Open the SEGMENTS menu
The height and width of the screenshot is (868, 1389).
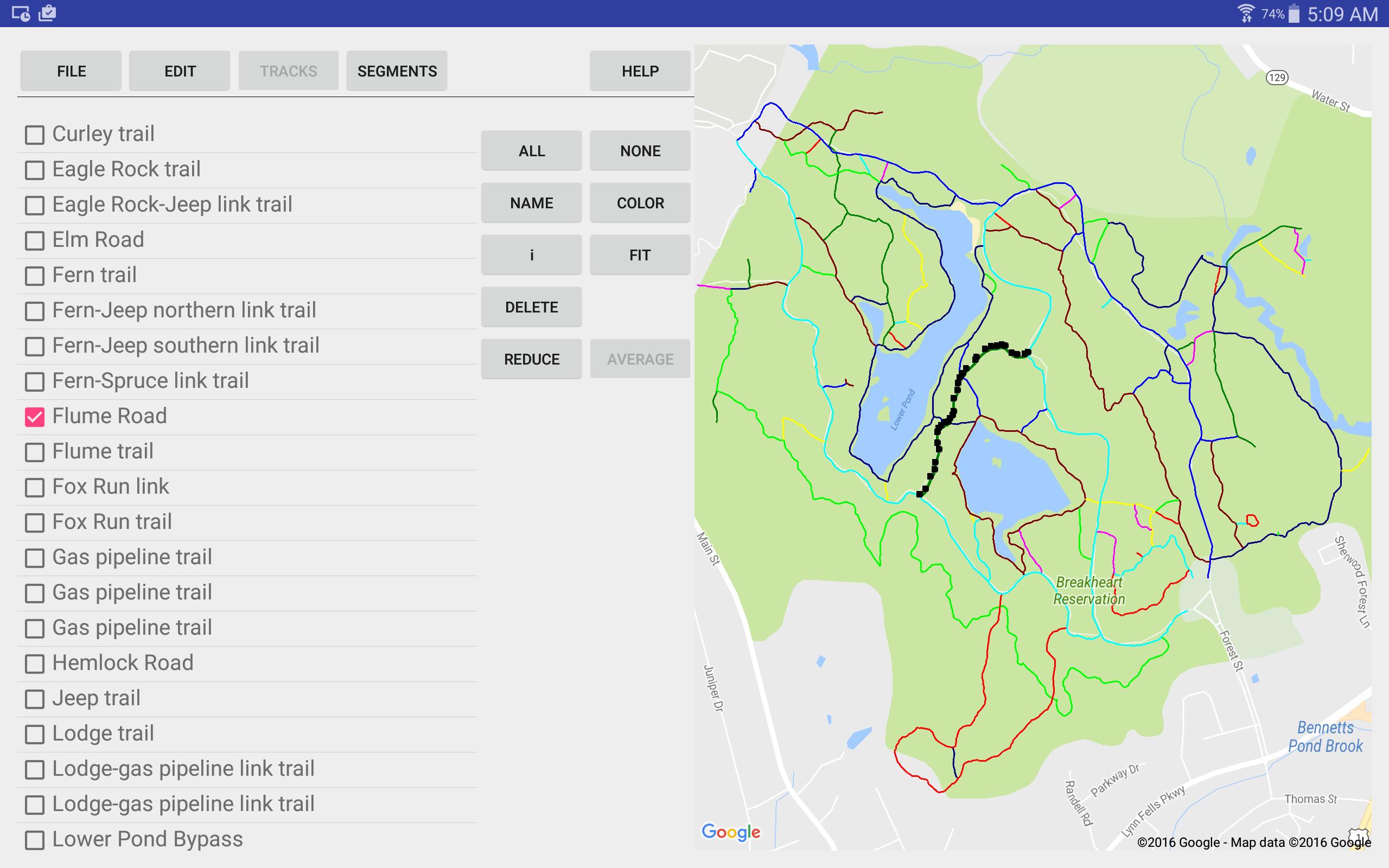[x=397, y=71]
